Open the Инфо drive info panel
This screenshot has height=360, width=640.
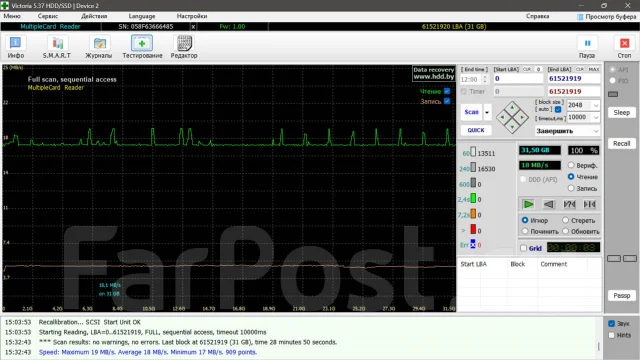[x=16, y=47]
